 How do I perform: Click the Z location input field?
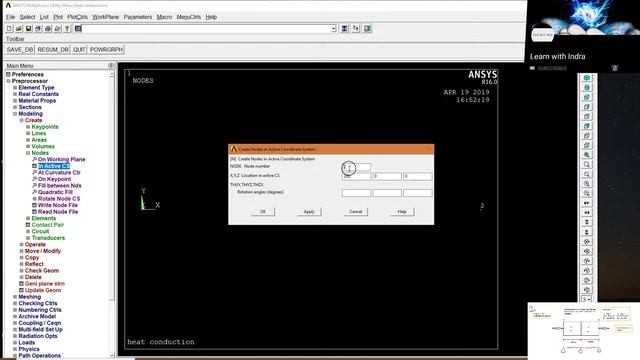pyautogui.click(x=418, y=176)
